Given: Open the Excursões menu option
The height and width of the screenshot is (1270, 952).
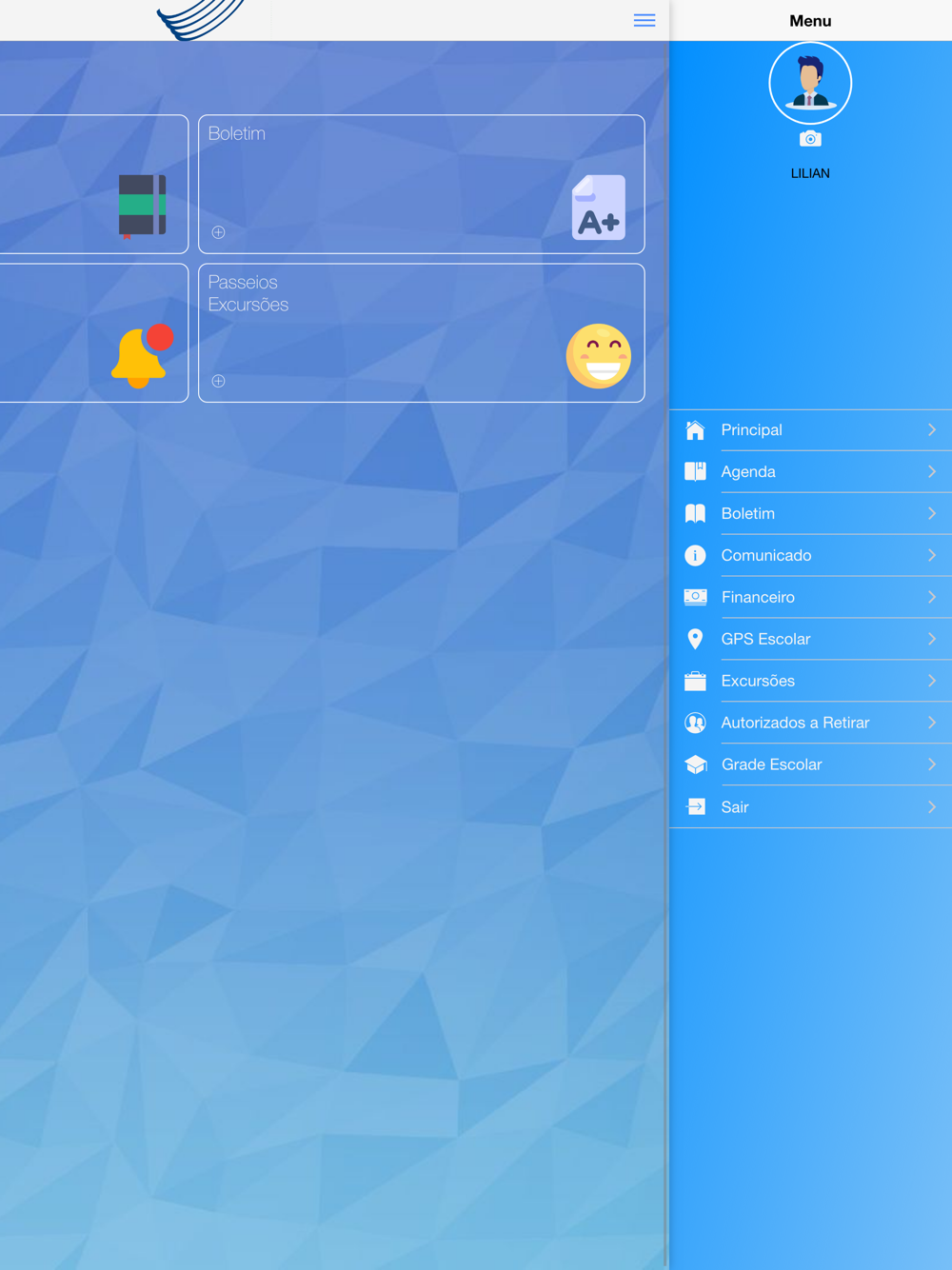Looking at the screenshot, I should (x=758, y=681).
